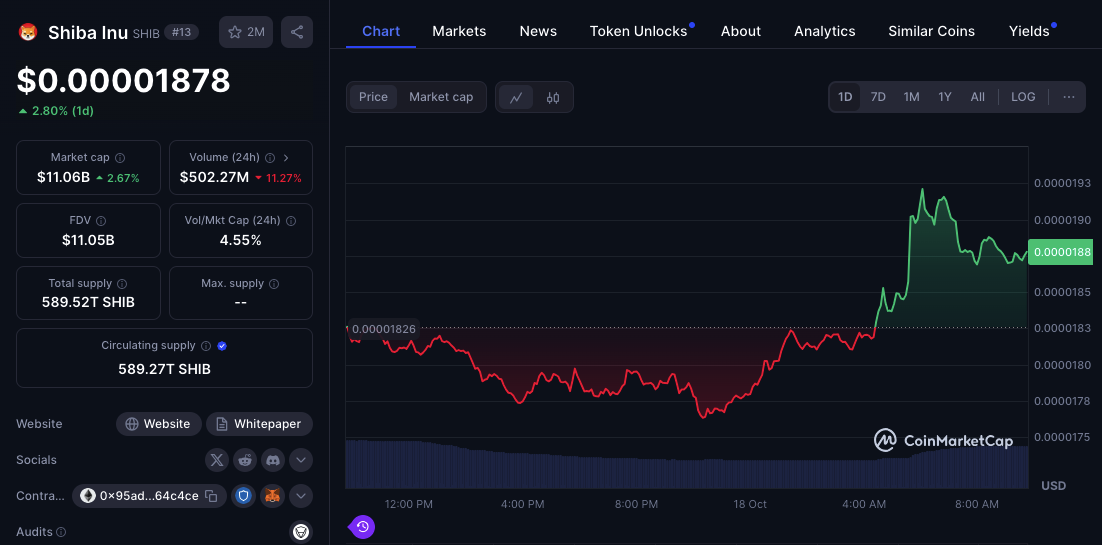The height and width of the screenshot is (545, 1102).
Task: Open chart more options ellipsis menu
Action: (x=1069, y=97)
